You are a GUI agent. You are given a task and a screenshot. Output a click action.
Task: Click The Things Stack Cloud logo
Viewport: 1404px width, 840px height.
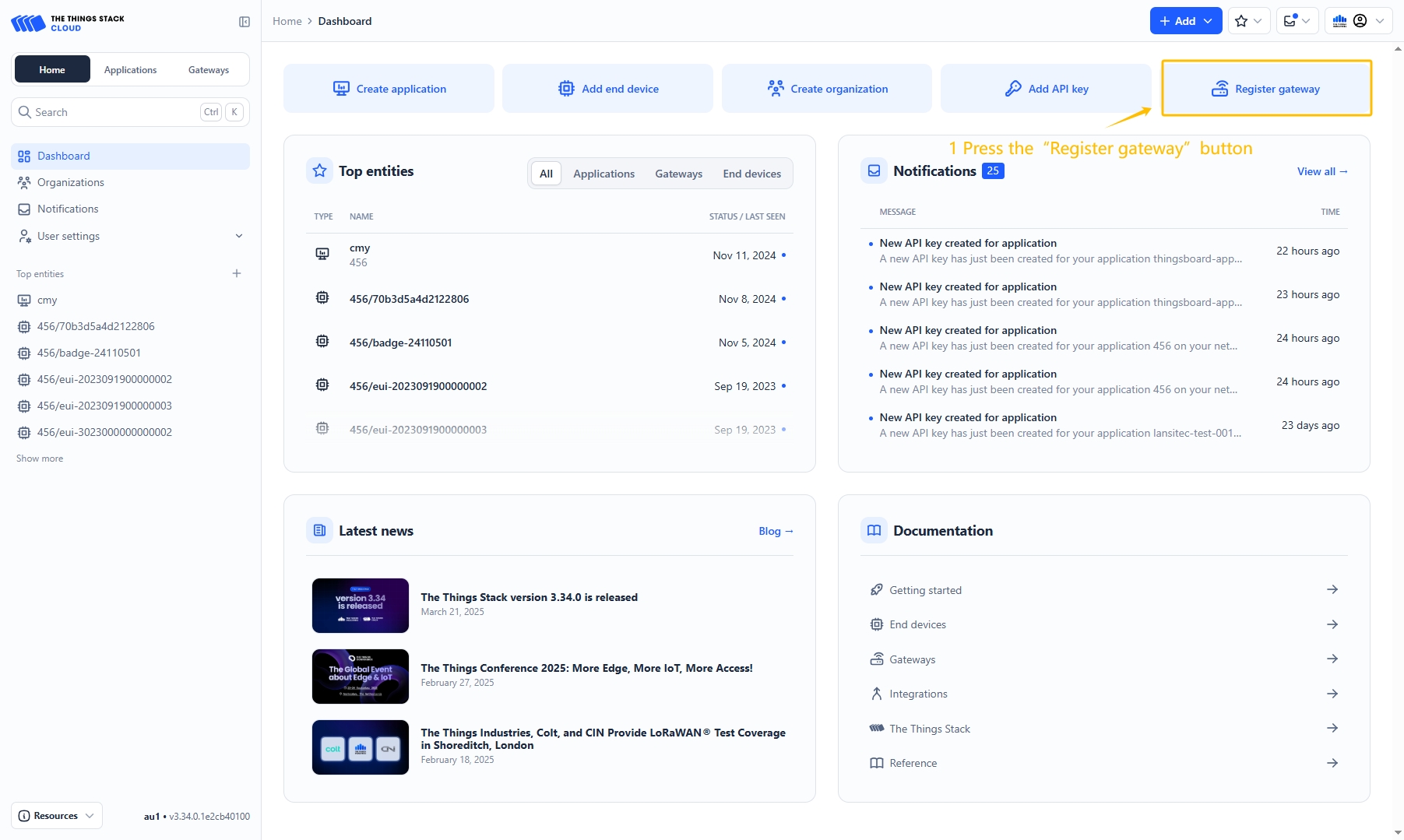pos(68,23)
